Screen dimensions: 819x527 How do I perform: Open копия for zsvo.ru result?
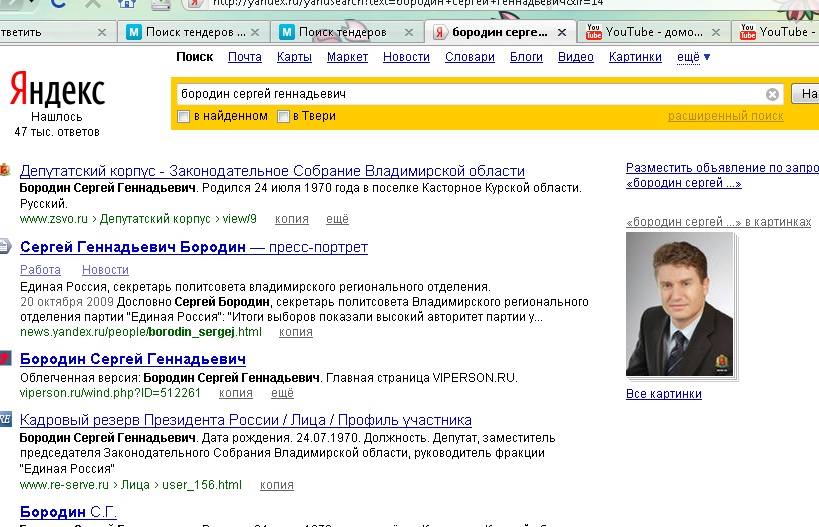pyautogui.click(x=291, y=219)
